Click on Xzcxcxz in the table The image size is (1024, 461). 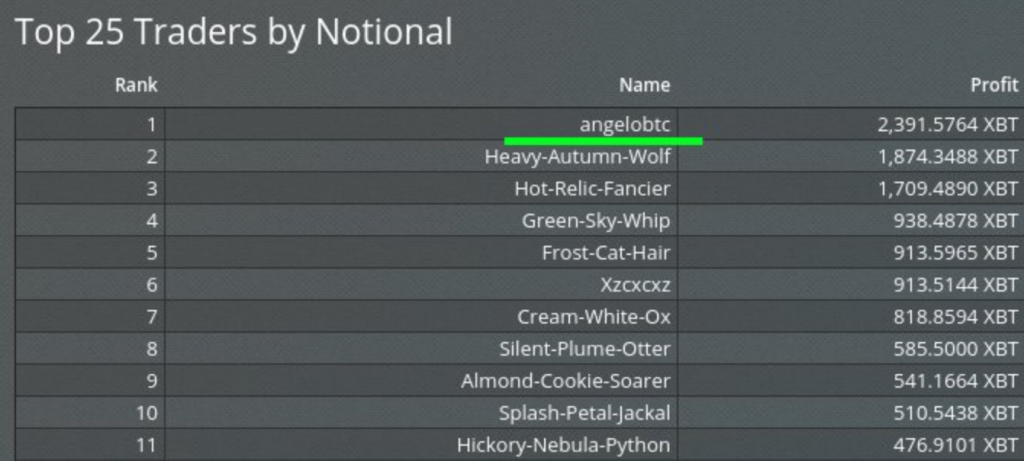(x=635, y=285)
